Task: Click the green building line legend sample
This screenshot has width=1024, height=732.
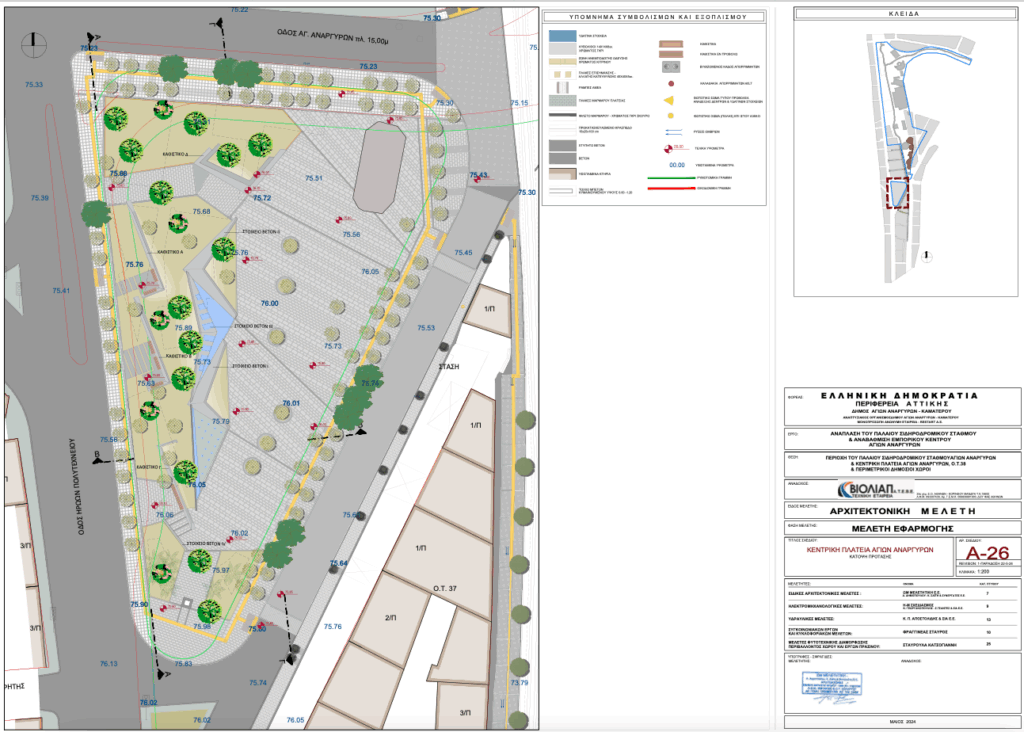Action: [671, 178]
